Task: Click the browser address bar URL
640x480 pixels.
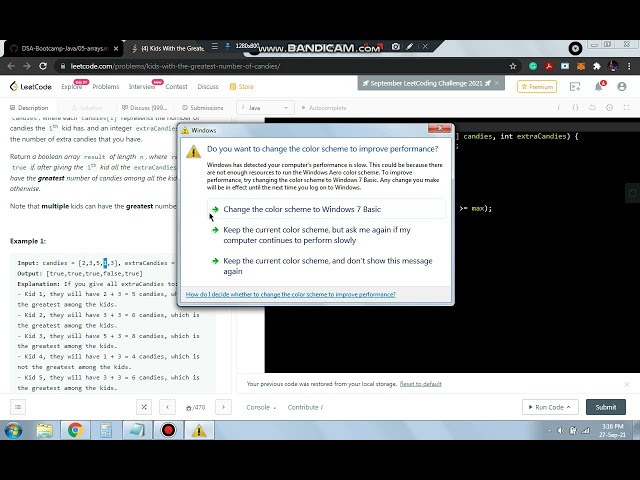Action: click(x=175, y=66)
